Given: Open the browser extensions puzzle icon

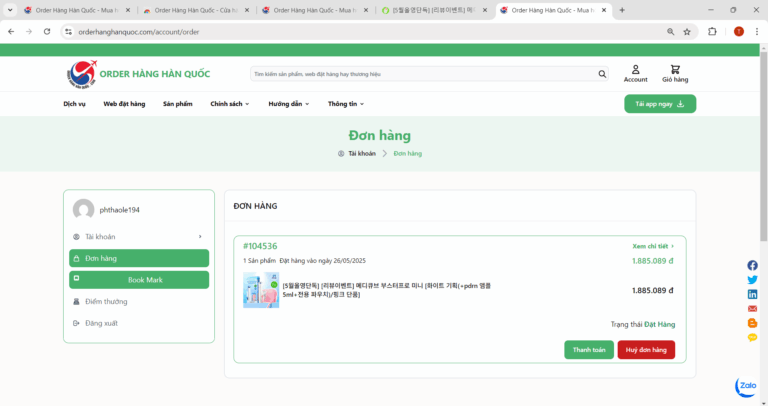Looking at the screenshot, I should (x=712, y=32).
